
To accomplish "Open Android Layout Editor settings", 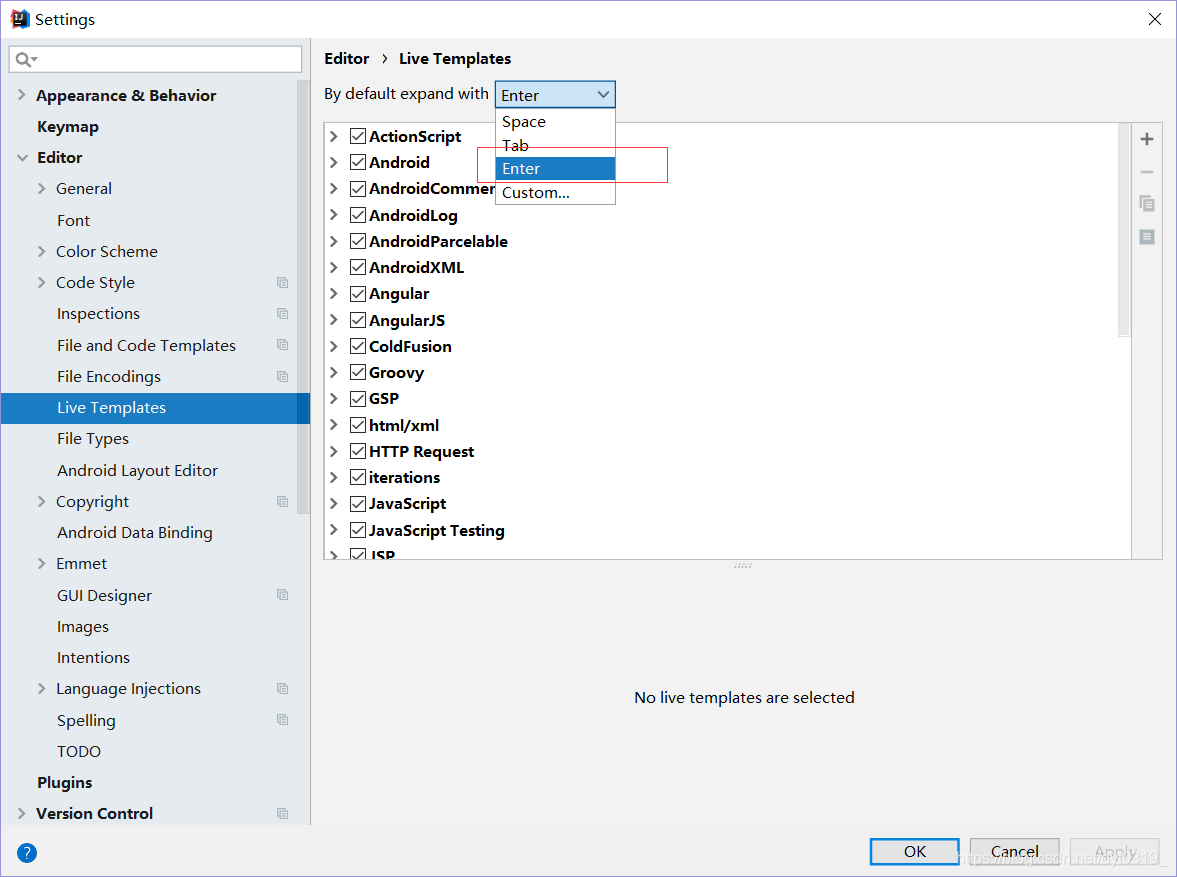I will (x=137, y=471).
